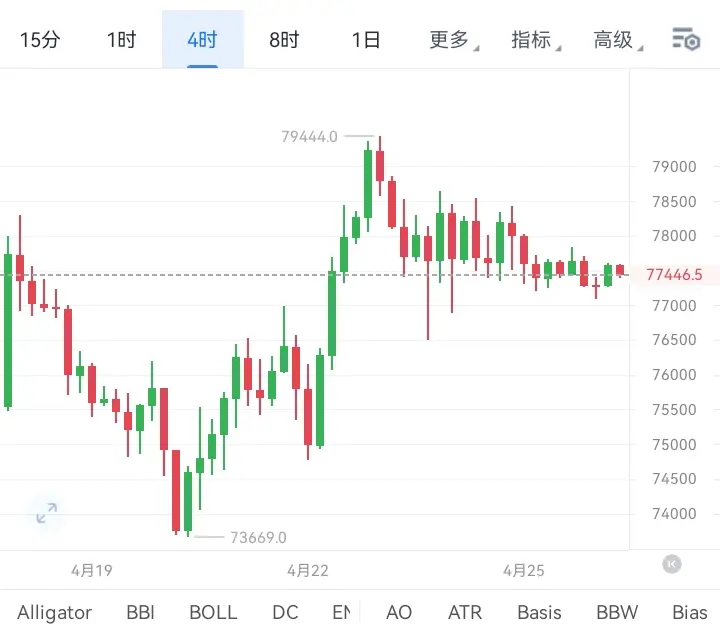The height and width of the screenshot is (636, 720).
Task: Click the 79444.0 high price marker
Action: click(310, 136)
